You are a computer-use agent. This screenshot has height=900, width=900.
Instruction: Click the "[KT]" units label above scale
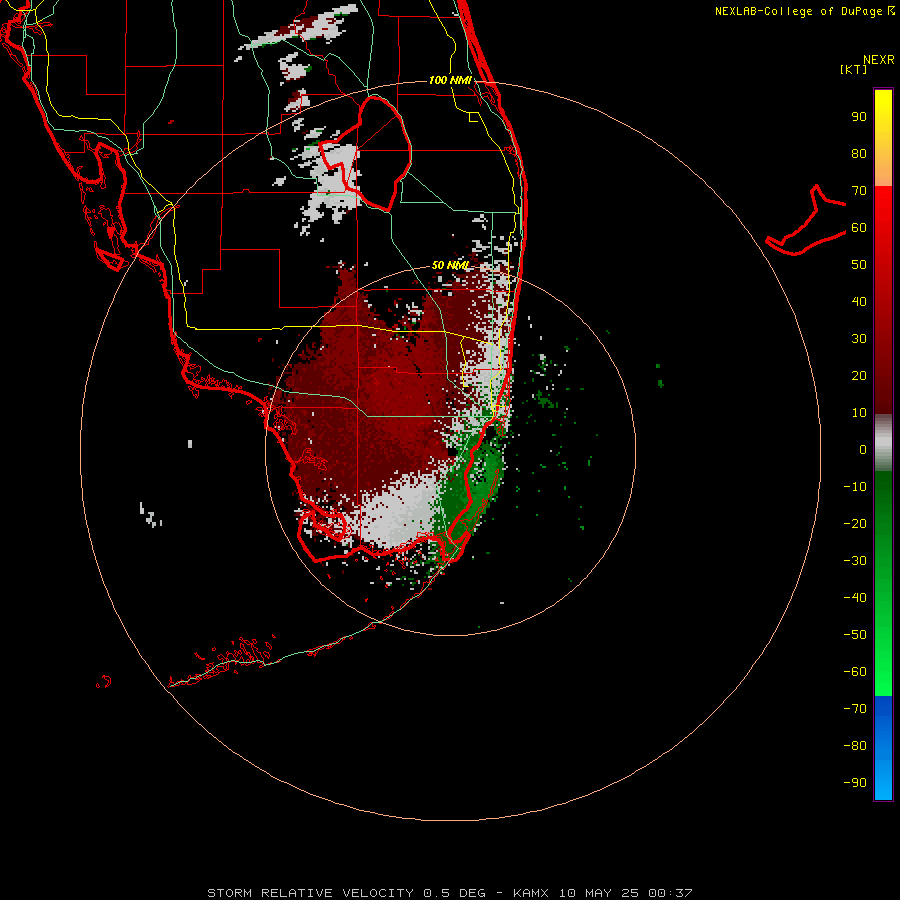pyautogui.click(x=853, y=69)
